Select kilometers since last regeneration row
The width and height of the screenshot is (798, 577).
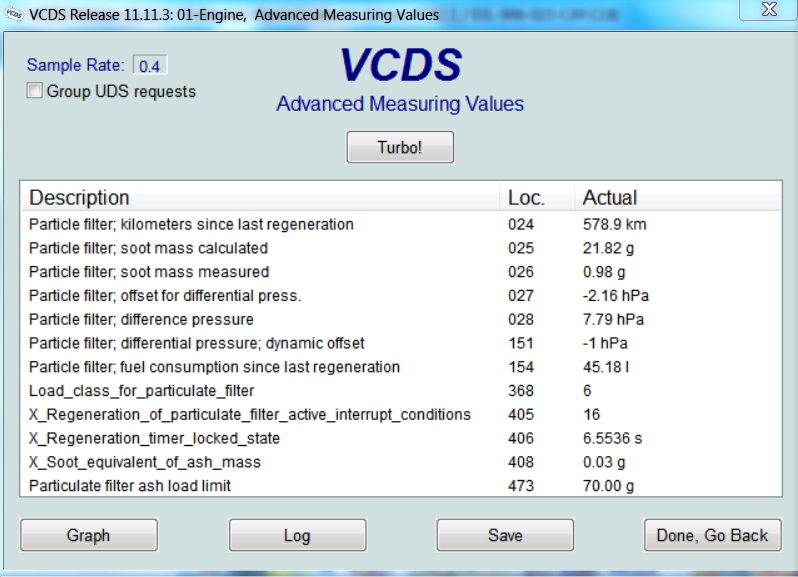coord(191,224)
